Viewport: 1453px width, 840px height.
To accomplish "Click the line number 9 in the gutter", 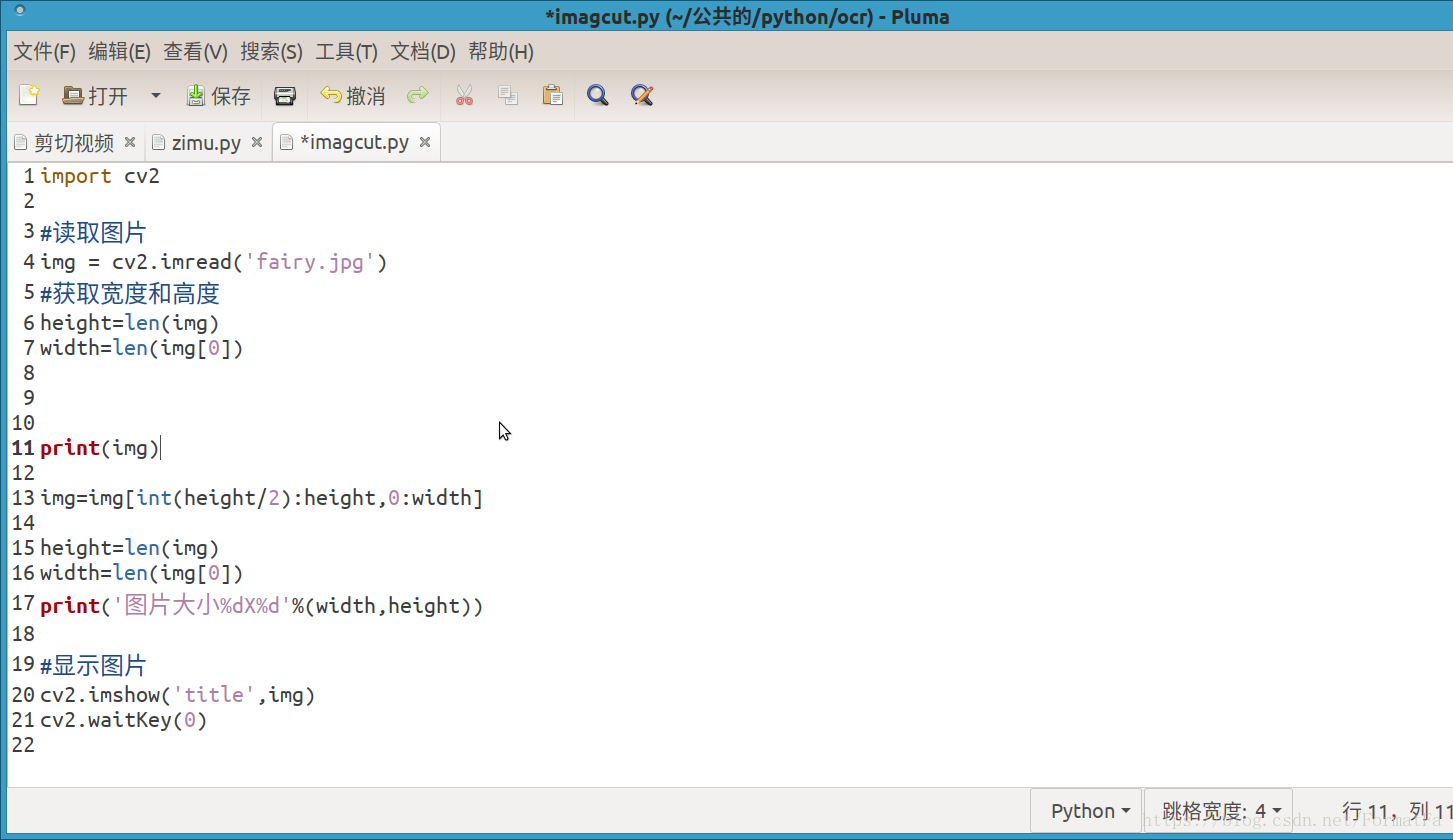I will click(29, 398).
